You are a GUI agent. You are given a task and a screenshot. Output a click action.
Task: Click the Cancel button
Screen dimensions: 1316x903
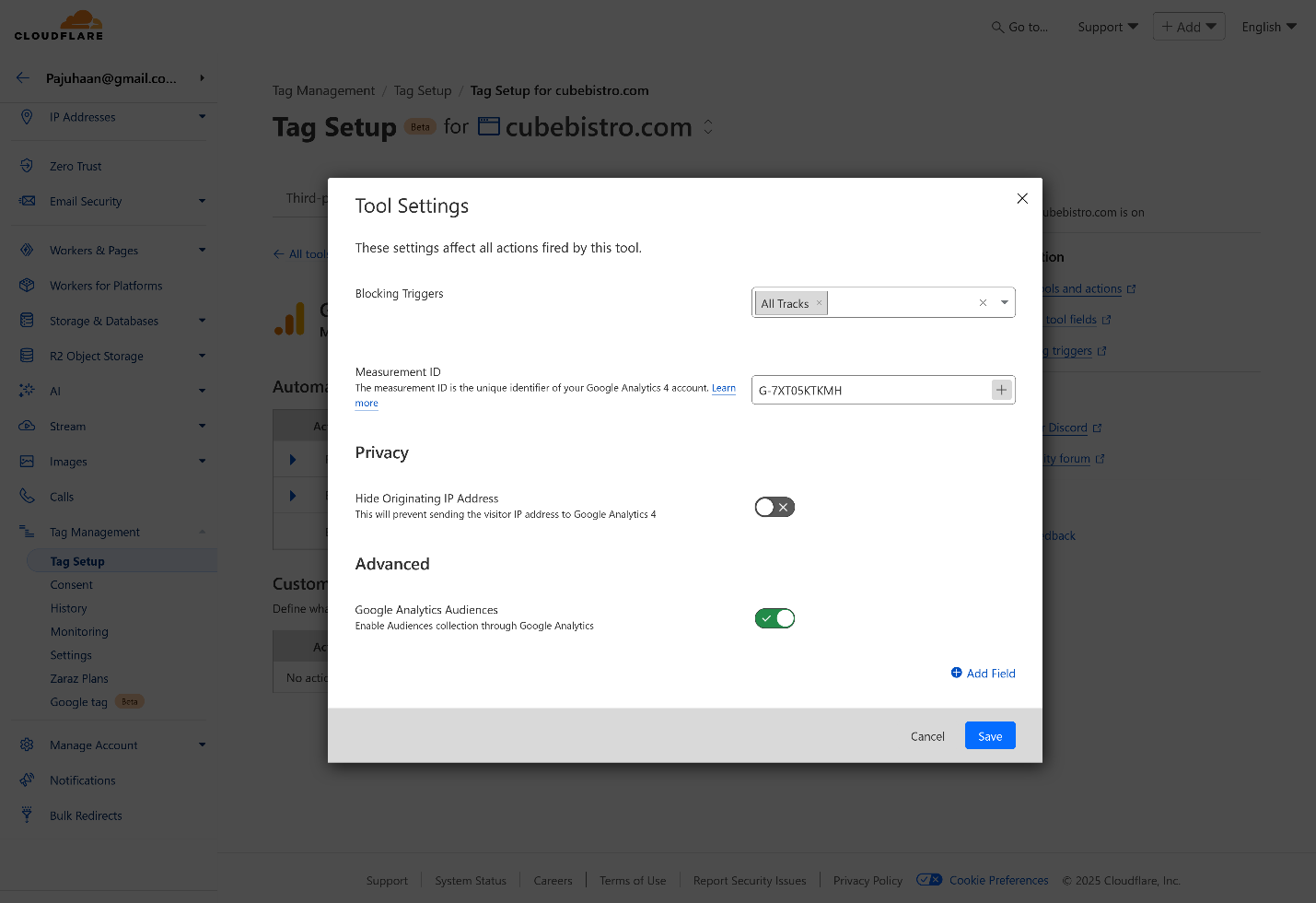(x=927, y=736)
